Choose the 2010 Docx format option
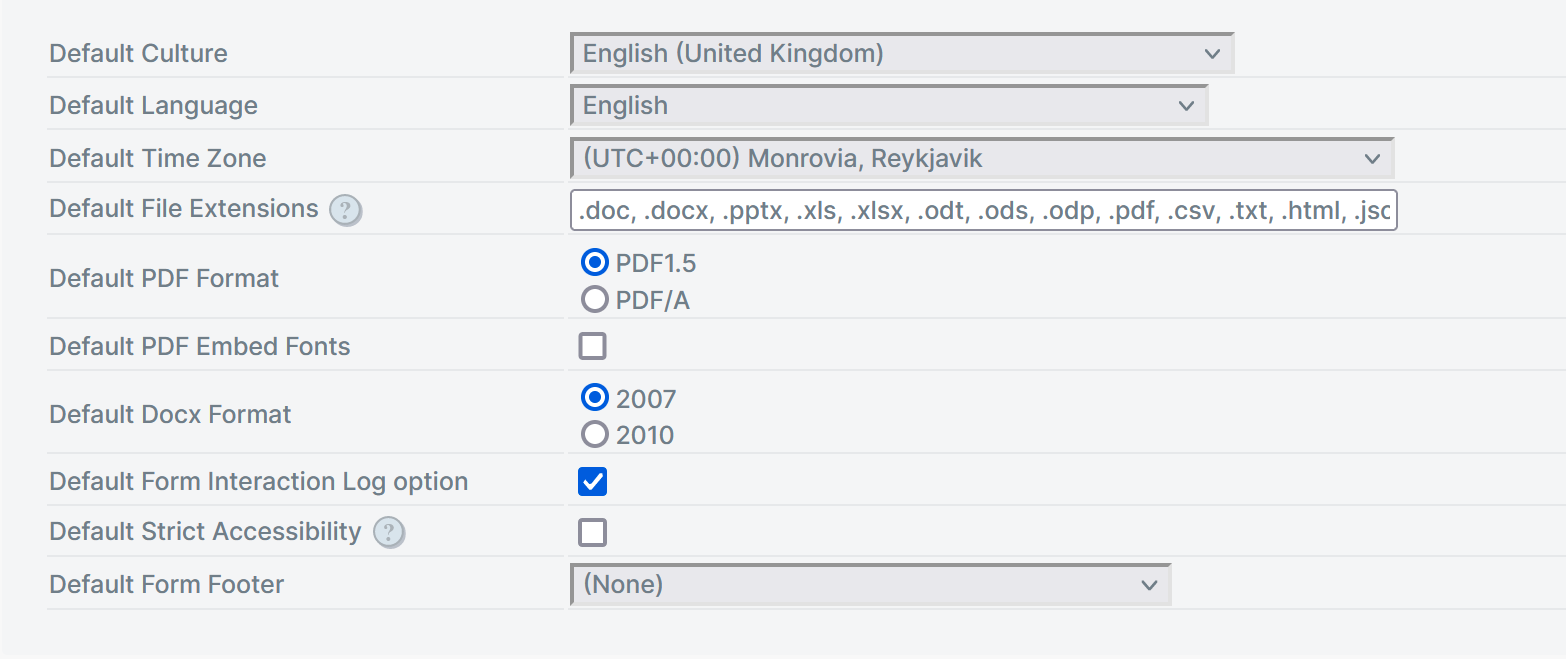Viewport: 1566px width, 659px height. click(x=595, y=434)
